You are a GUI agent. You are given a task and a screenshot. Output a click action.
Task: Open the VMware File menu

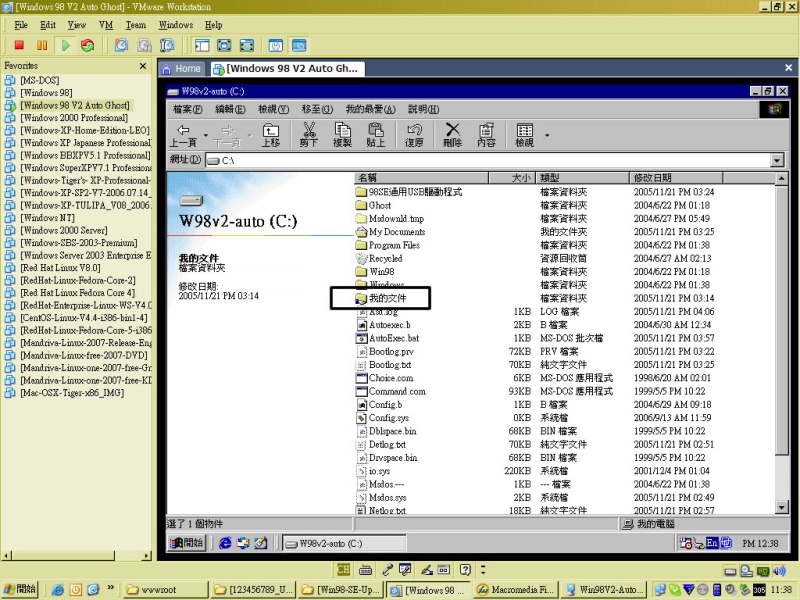[x=21, y=25]
